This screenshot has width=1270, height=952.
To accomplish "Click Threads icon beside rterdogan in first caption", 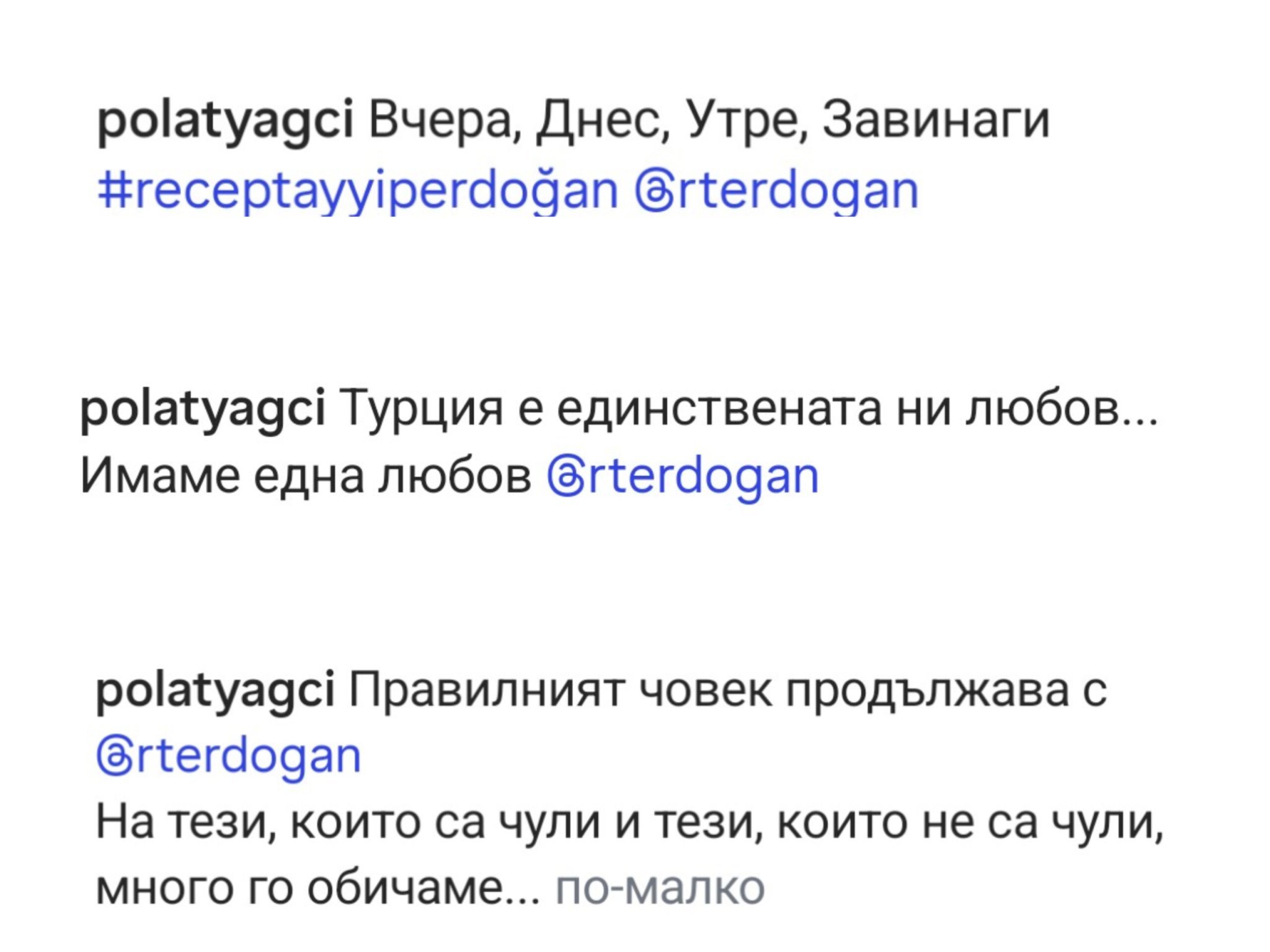I will pyautogui.click(x=655, y=191).
